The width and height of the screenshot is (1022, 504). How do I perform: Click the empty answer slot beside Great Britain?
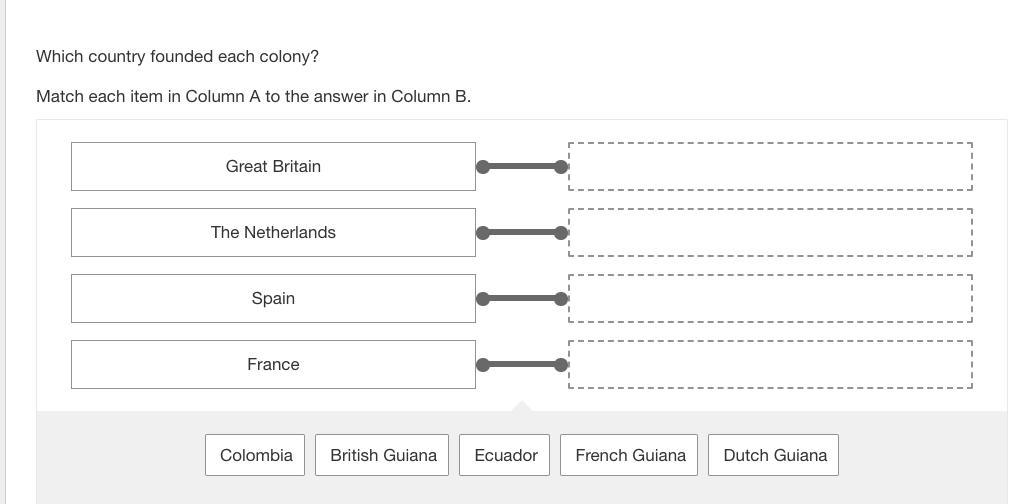point(770,166)
